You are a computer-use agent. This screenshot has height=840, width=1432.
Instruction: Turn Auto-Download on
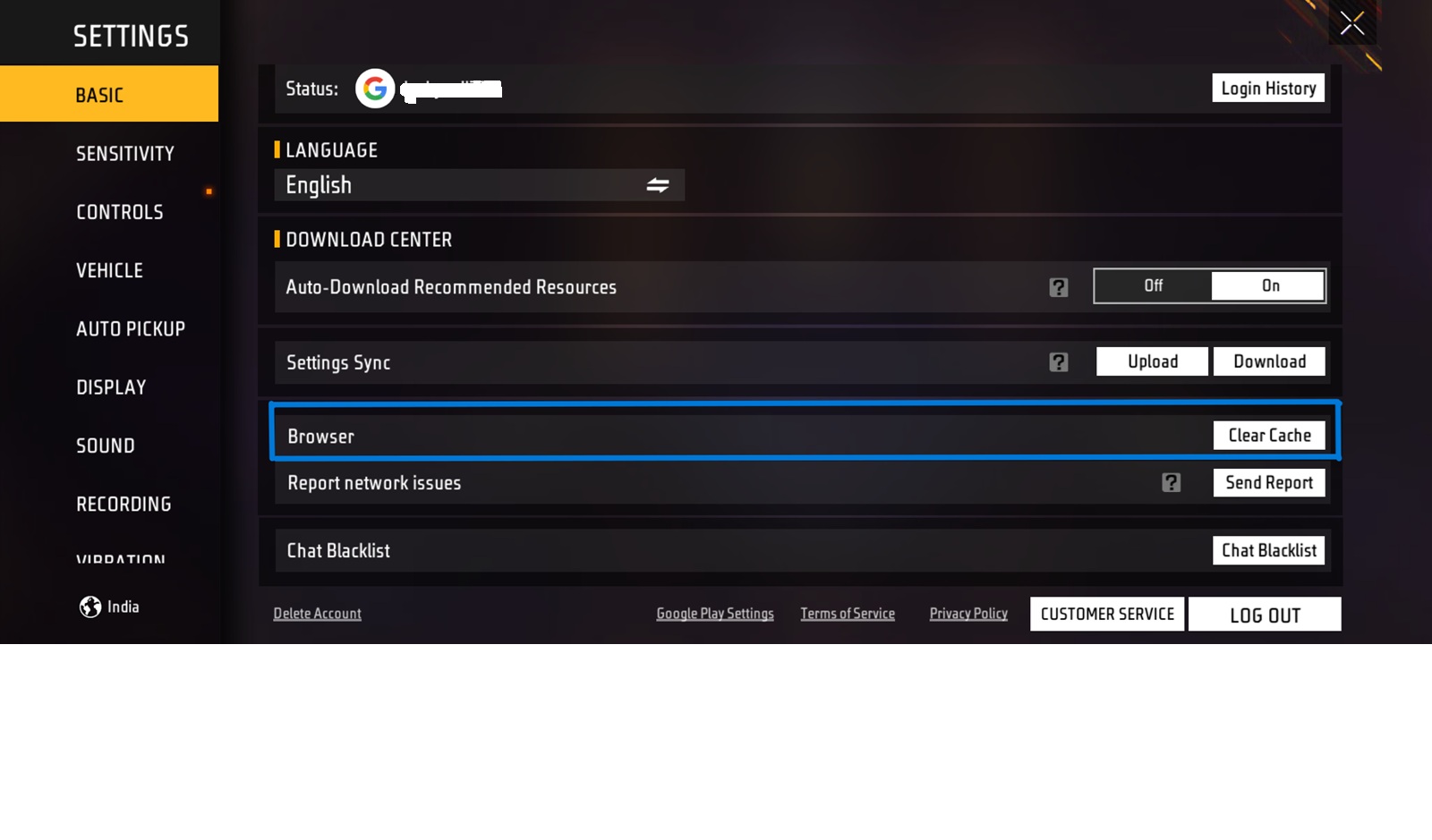point(1267,286)
